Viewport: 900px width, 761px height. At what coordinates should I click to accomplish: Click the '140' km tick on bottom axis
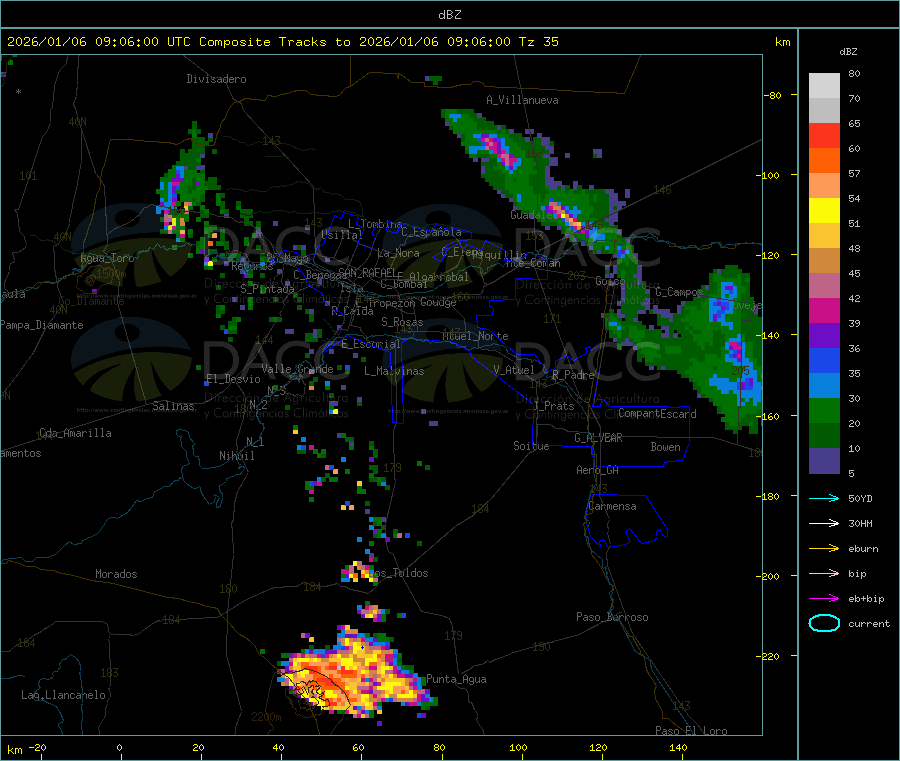coord(678,747)
